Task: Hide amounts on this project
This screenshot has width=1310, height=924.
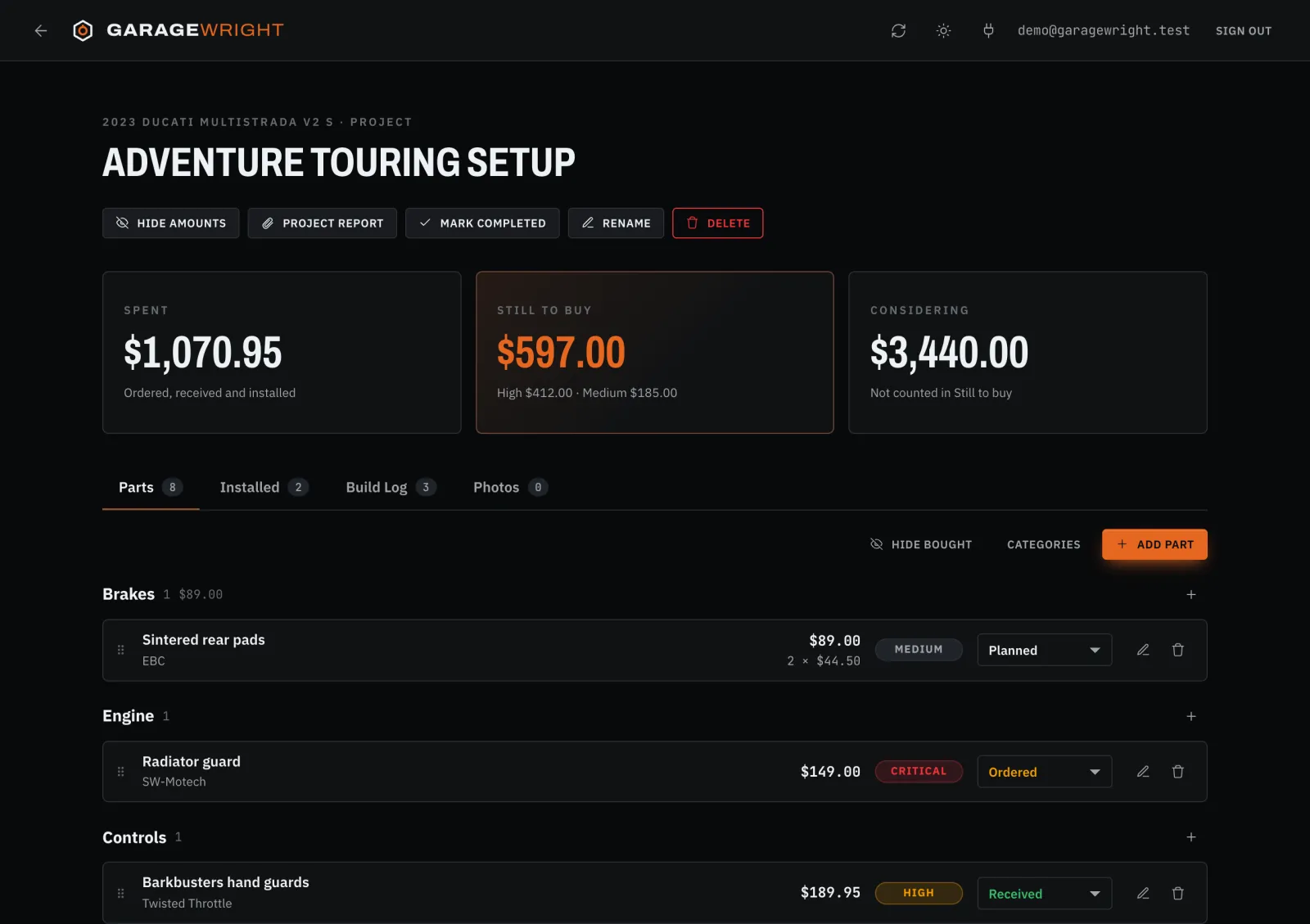Action: click(170, 223)
